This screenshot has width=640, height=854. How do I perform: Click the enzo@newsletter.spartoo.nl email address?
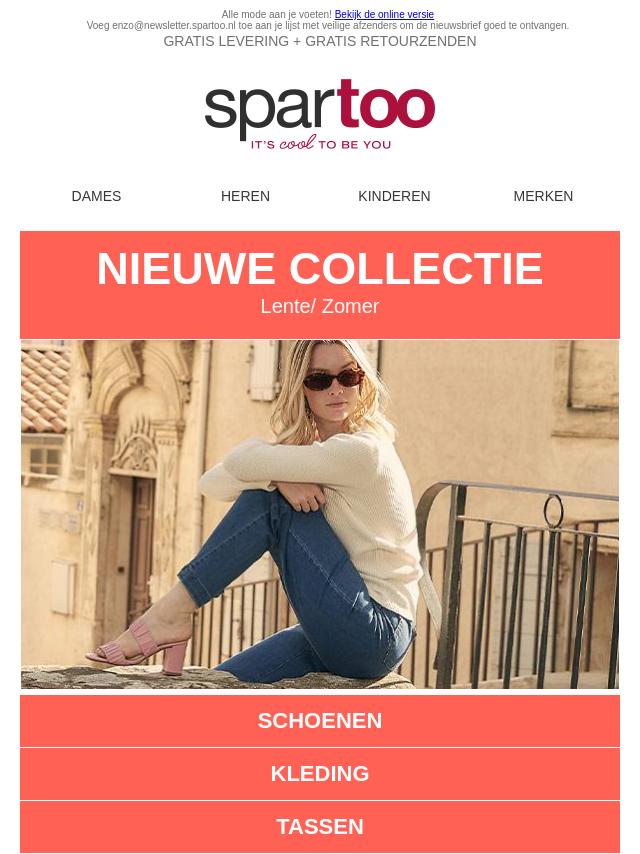pyautogui.click(x=174, y=26)
